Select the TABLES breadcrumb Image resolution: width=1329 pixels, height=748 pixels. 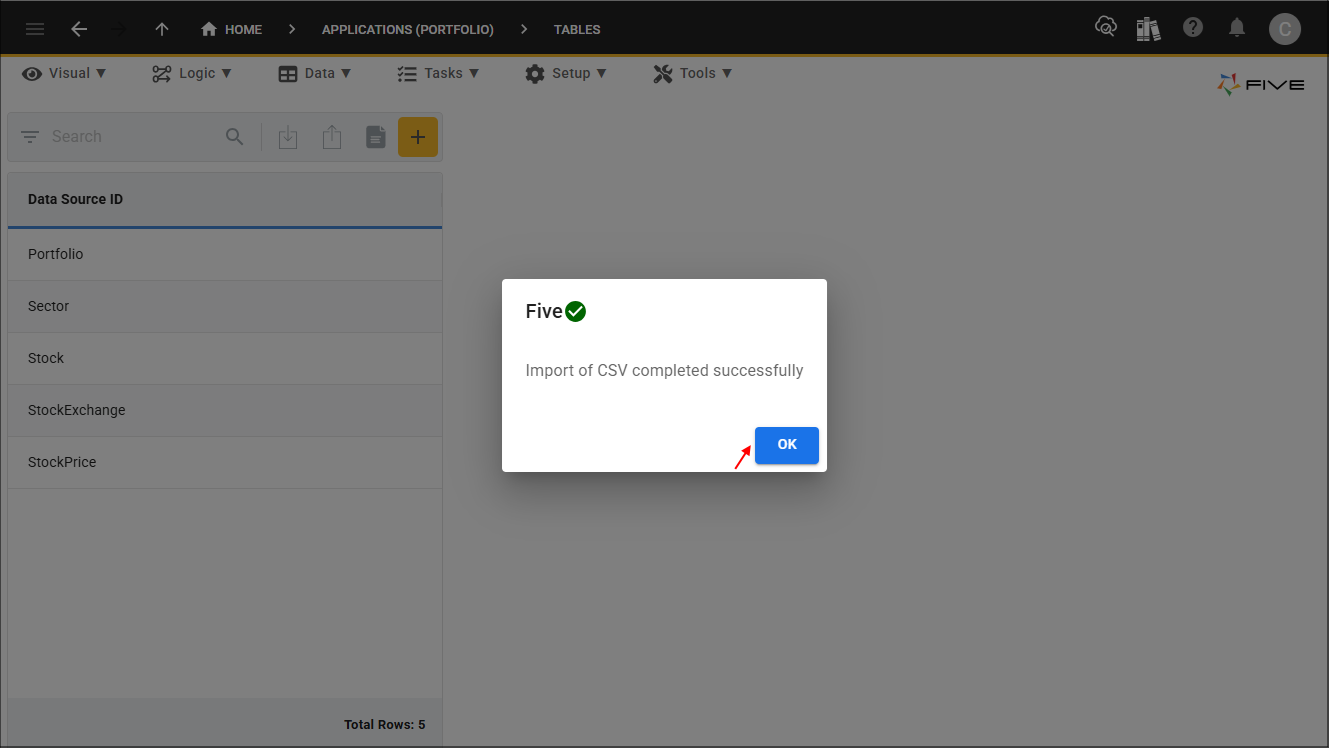point(577,30)
